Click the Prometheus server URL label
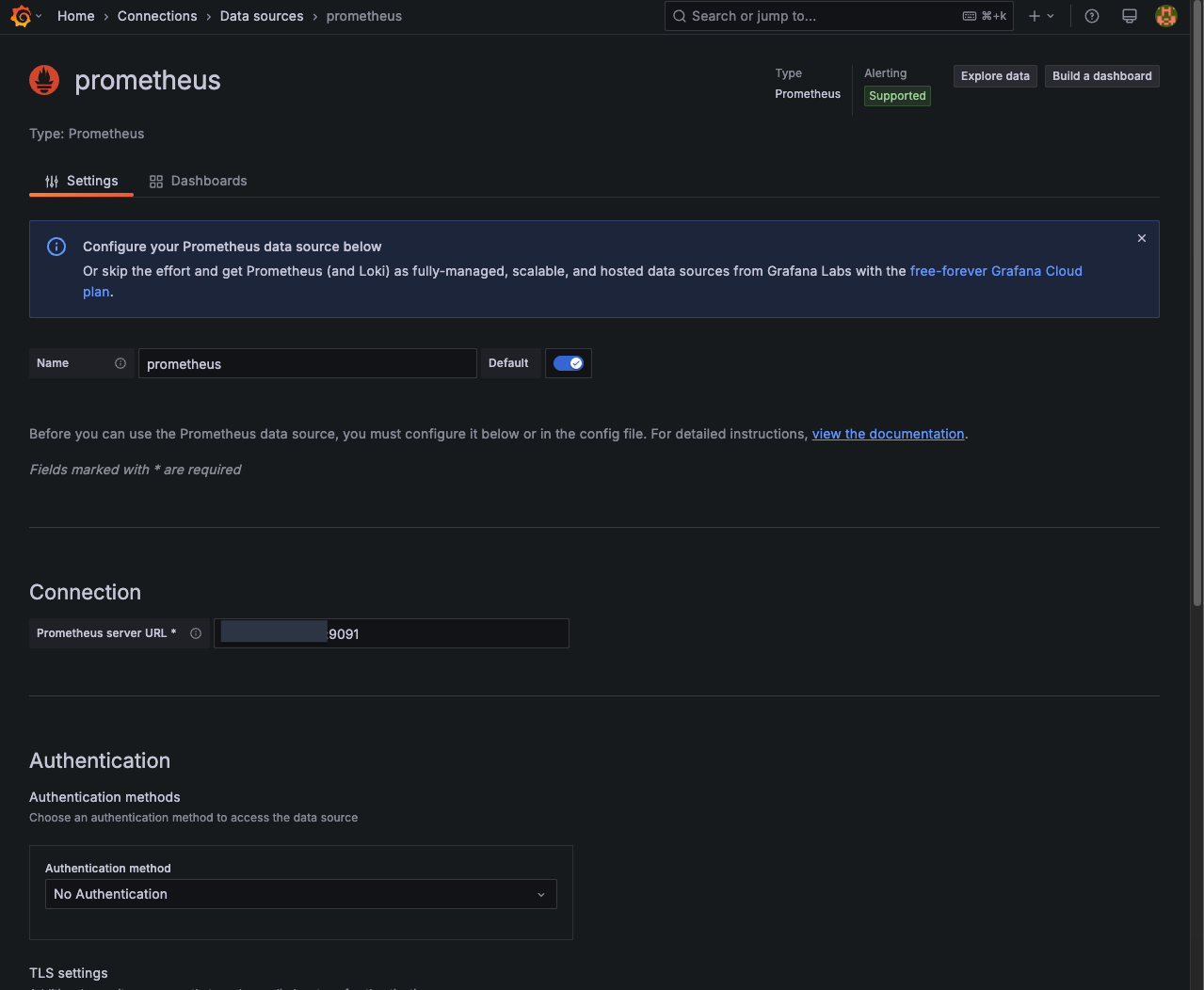 (x=106, y=633)
